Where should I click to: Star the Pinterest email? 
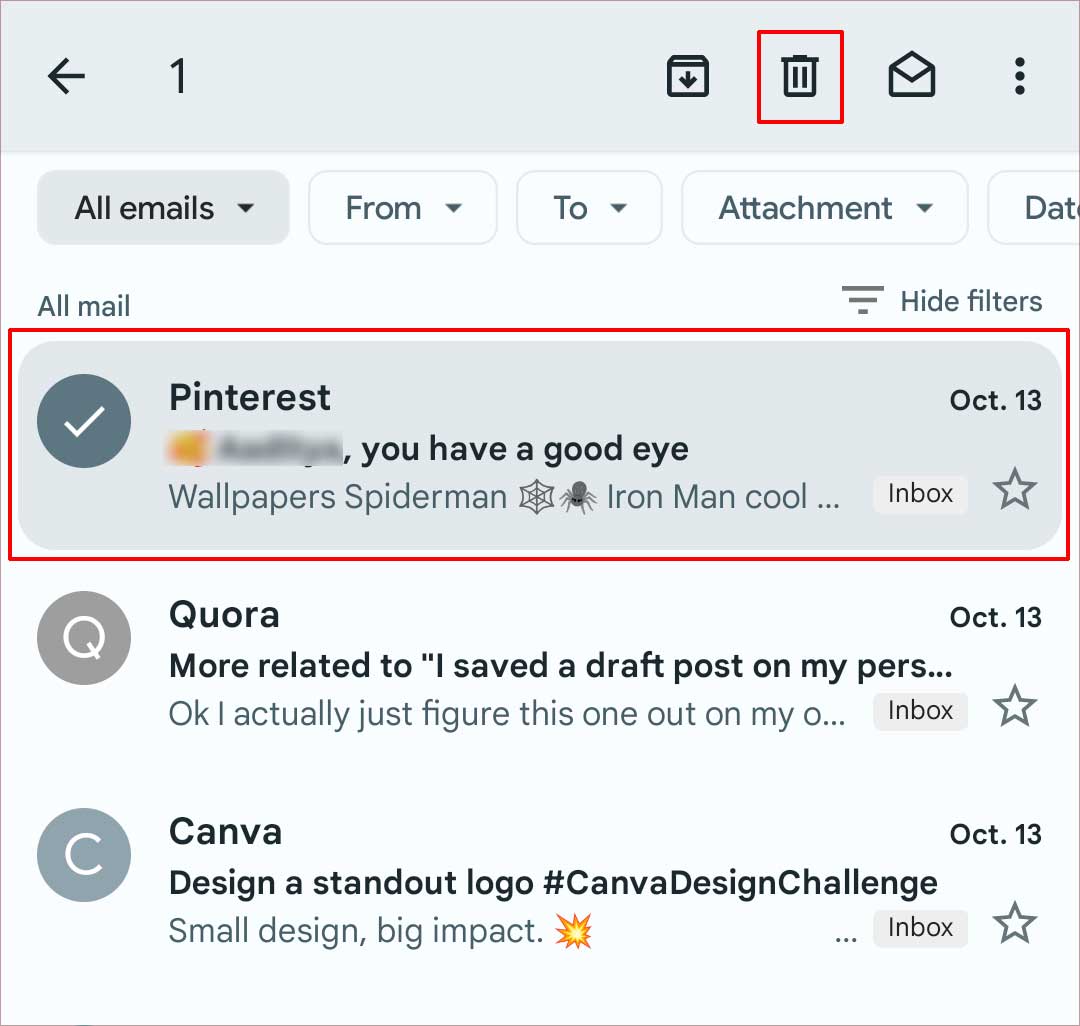(1015, 490)
